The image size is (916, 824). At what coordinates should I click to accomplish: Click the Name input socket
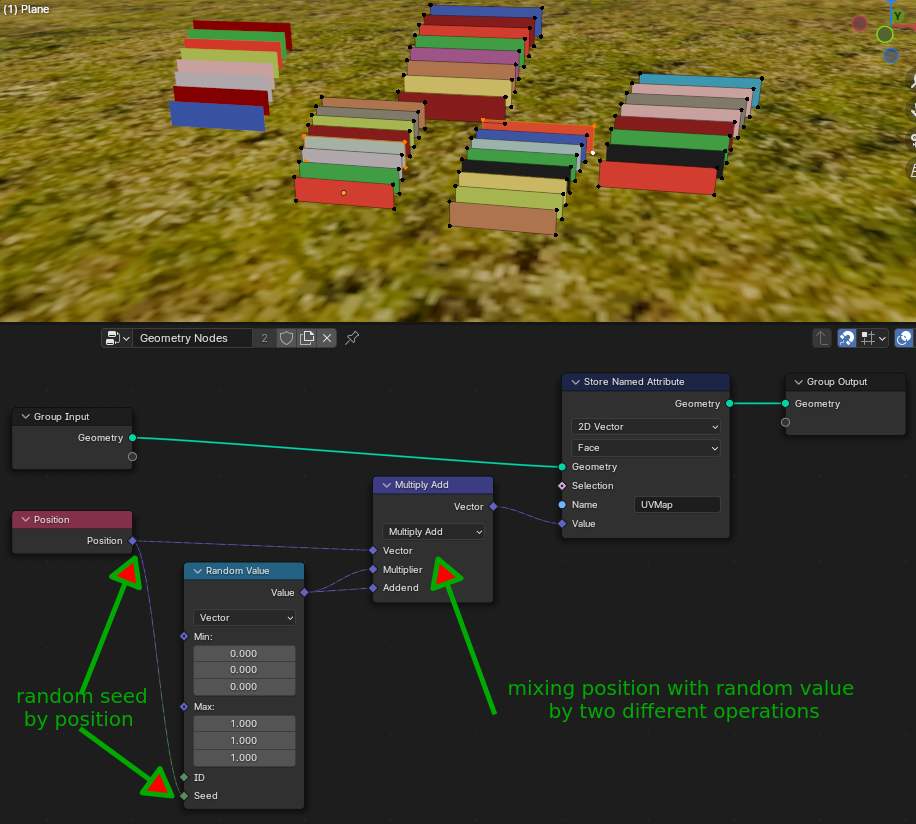[x=562, y=505]
